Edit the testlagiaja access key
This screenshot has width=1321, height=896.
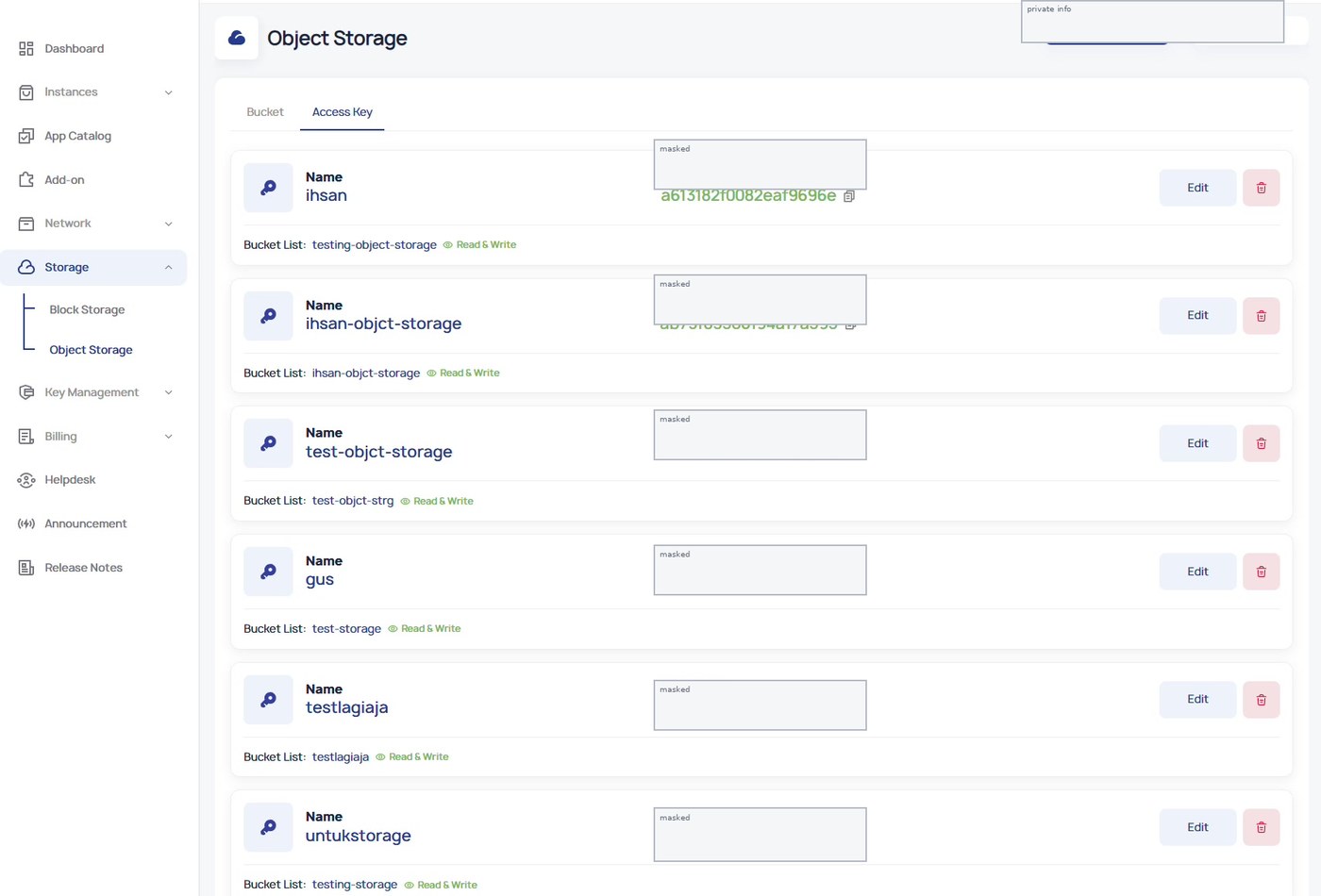point(1197,700)
